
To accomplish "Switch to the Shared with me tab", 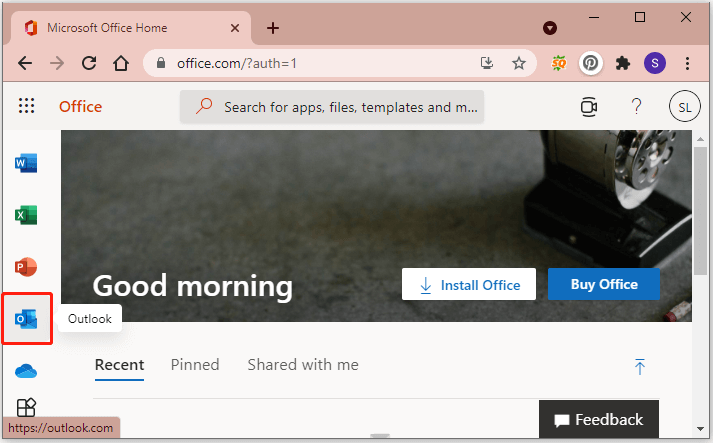I will pos(303,365).
